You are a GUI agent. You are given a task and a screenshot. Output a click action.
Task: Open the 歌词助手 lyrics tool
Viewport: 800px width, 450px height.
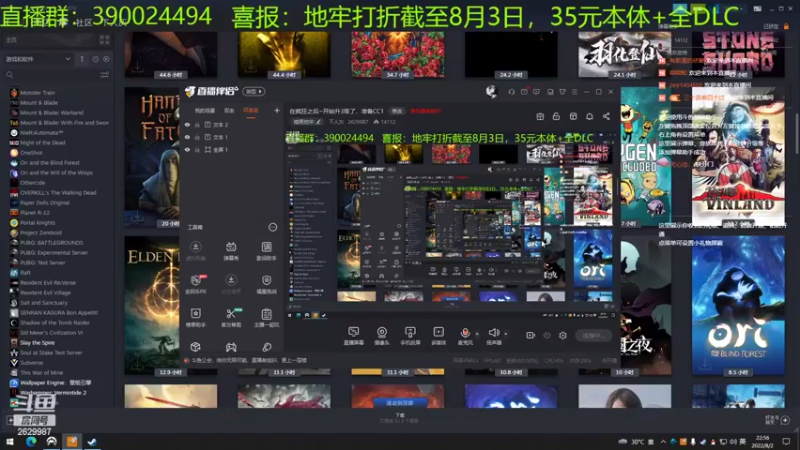(266, 251)
